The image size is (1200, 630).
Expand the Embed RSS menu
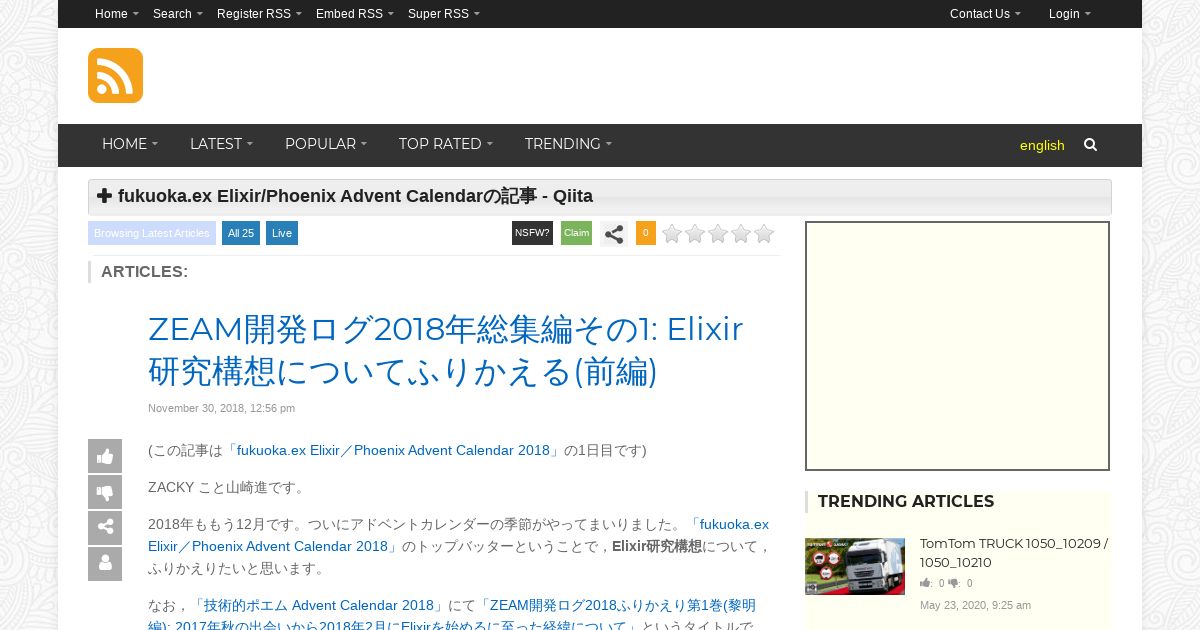(355, 14)
